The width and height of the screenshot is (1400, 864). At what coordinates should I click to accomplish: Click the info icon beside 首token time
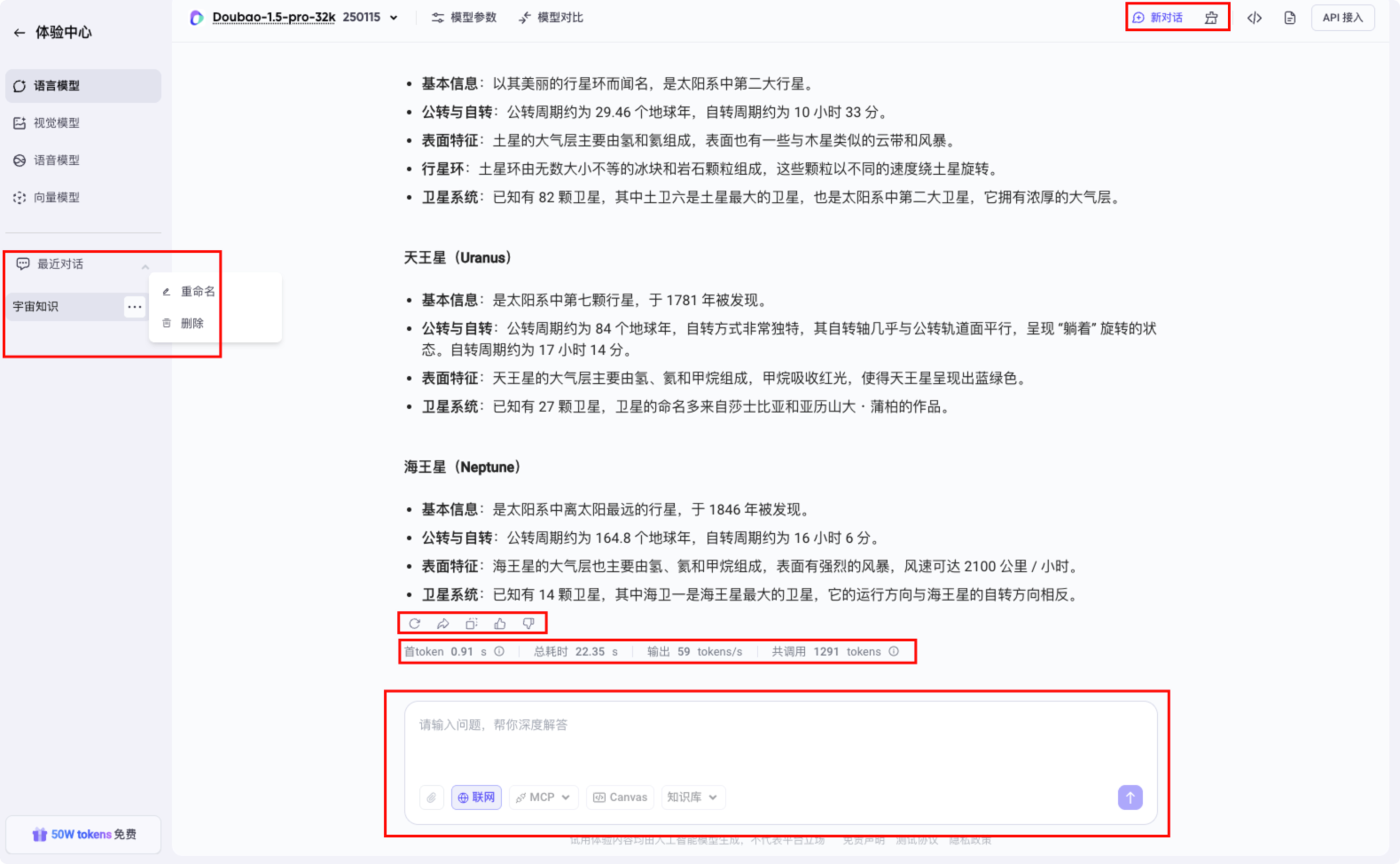(499, 651)
